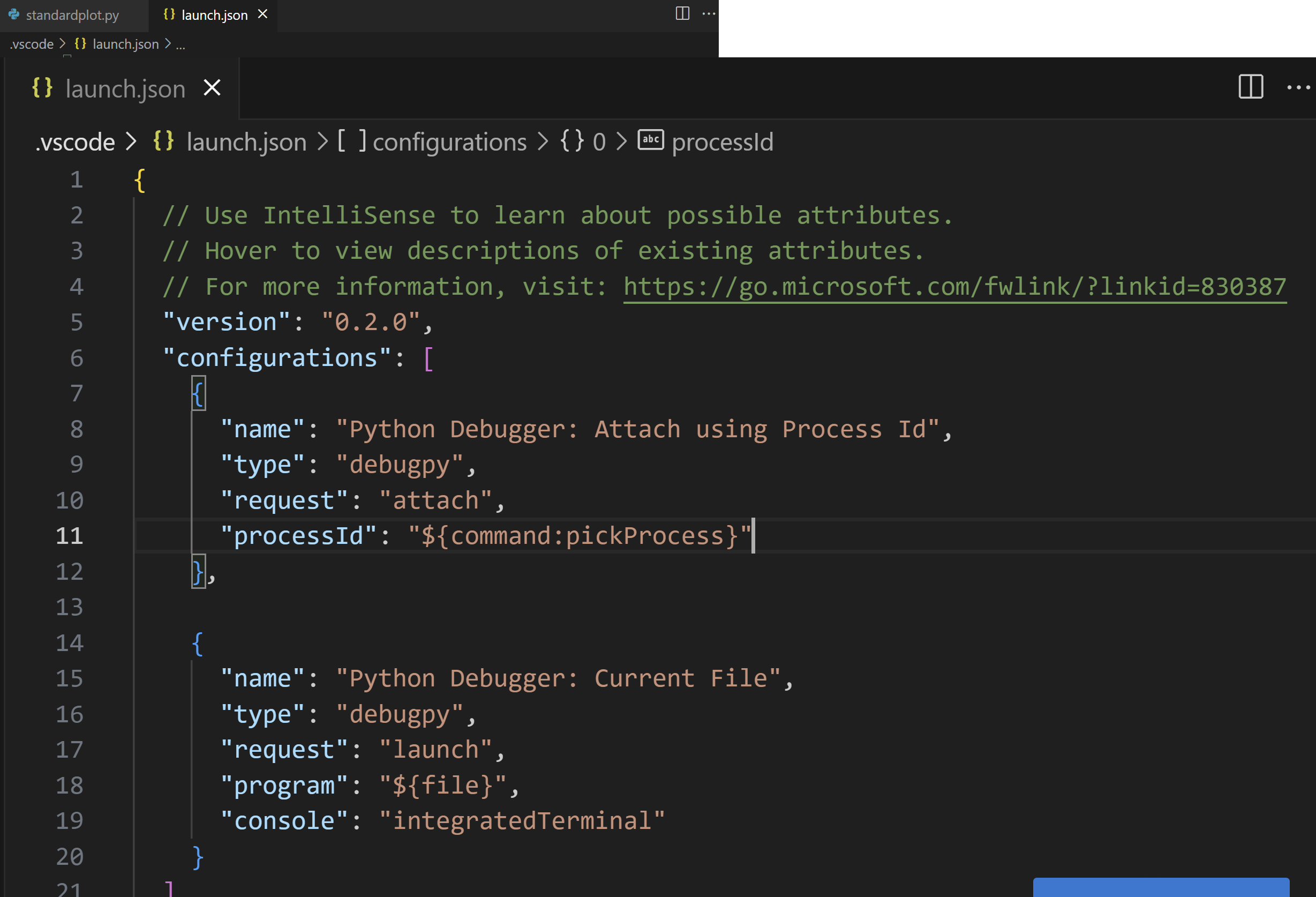The image size is (1316, 897).
Task: Click the top-right panel layout icon
Action: (1251, 88)
